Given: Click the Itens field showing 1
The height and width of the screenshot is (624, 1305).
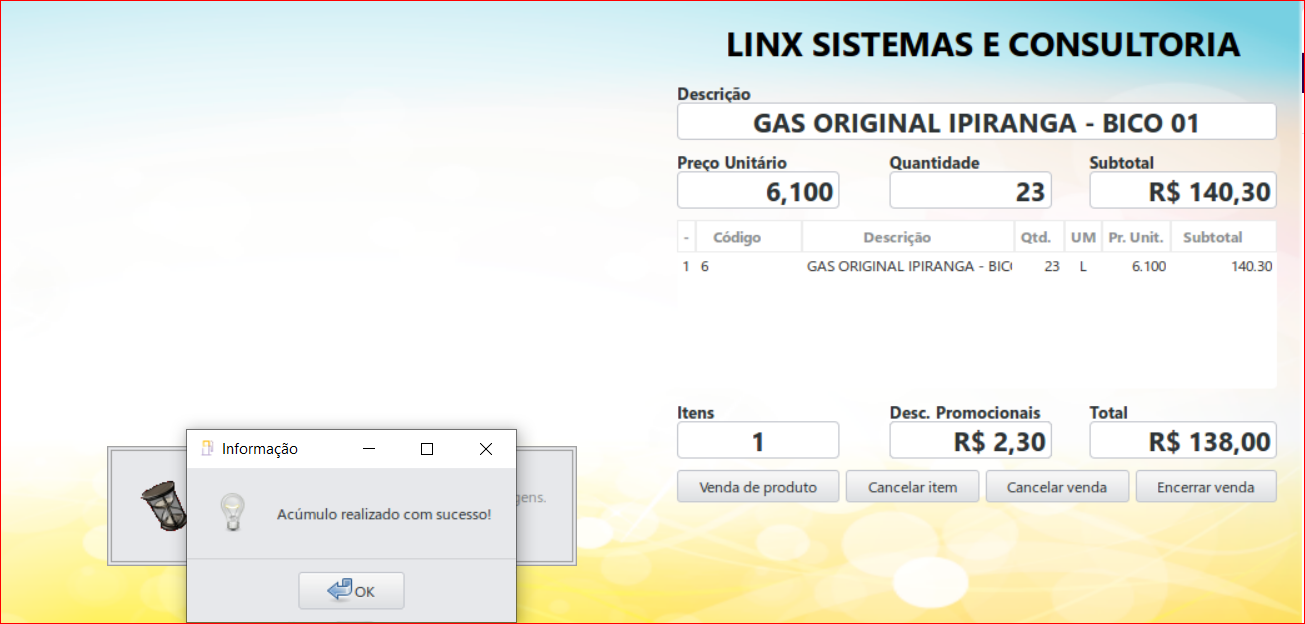Looking at the screenshot, I should [x=758, y=441].
